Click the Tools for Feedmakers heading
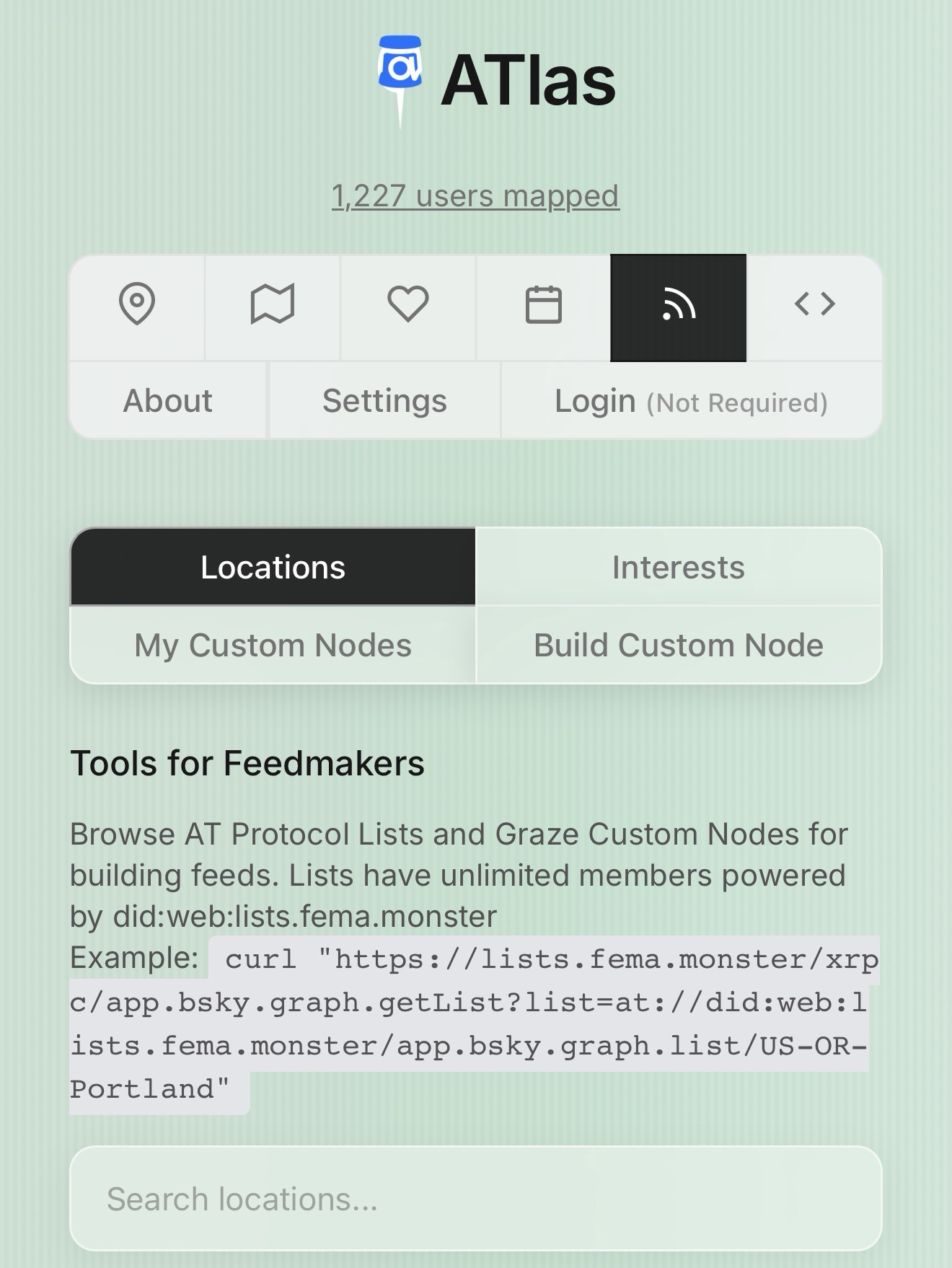Image resolution: width=952 pixels, height=1268 pixels. coord(247,764)
